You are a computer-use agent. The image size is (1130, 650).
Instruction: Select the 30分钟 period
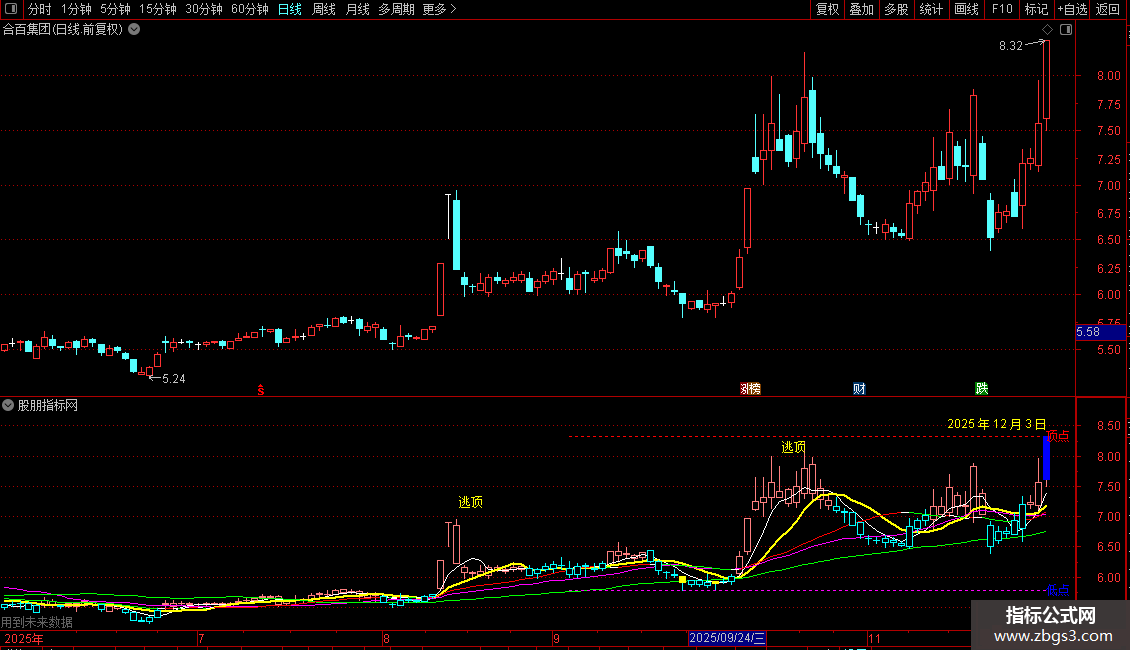point(204,9)
